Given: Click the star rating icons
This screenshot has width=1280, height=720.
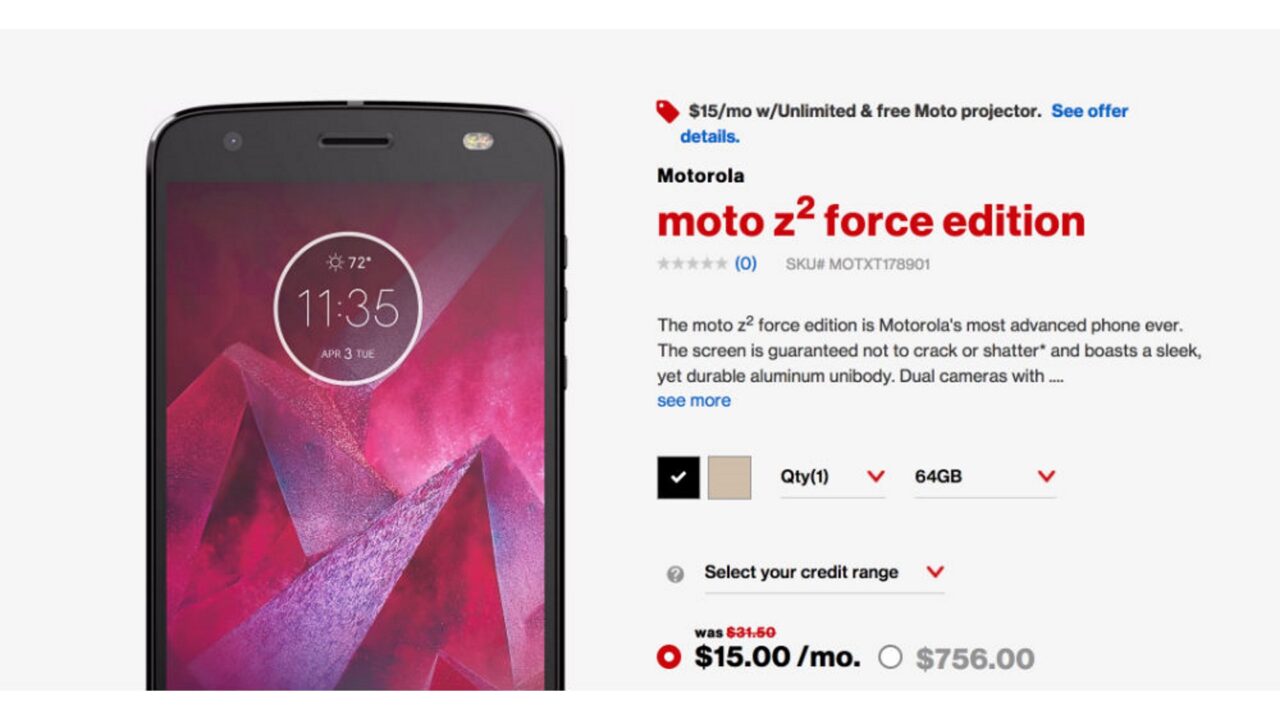Looking at the screenshot, I should point(692,264).
